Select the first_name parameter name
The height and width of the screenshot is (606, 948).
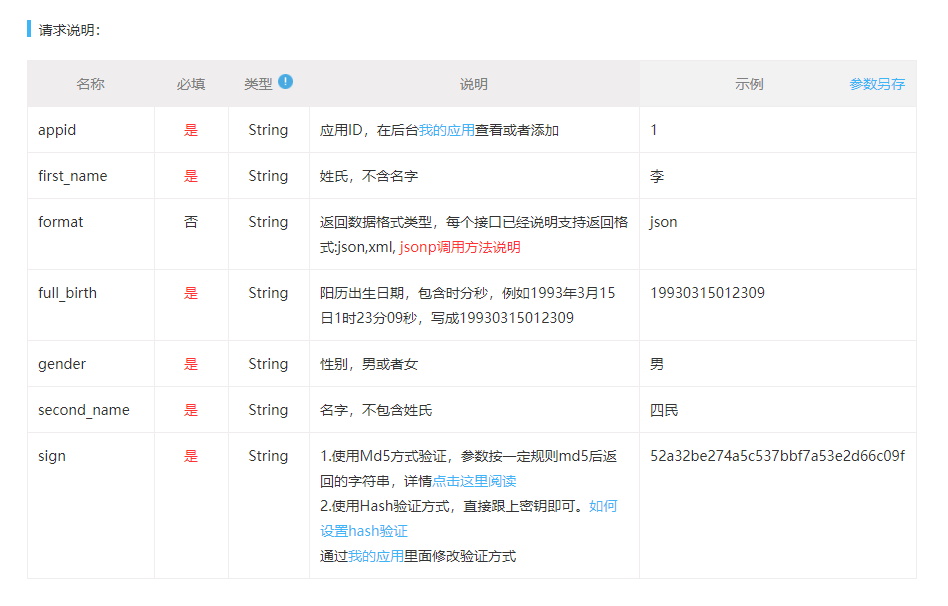pyautogui.click(x=73, y=176)
